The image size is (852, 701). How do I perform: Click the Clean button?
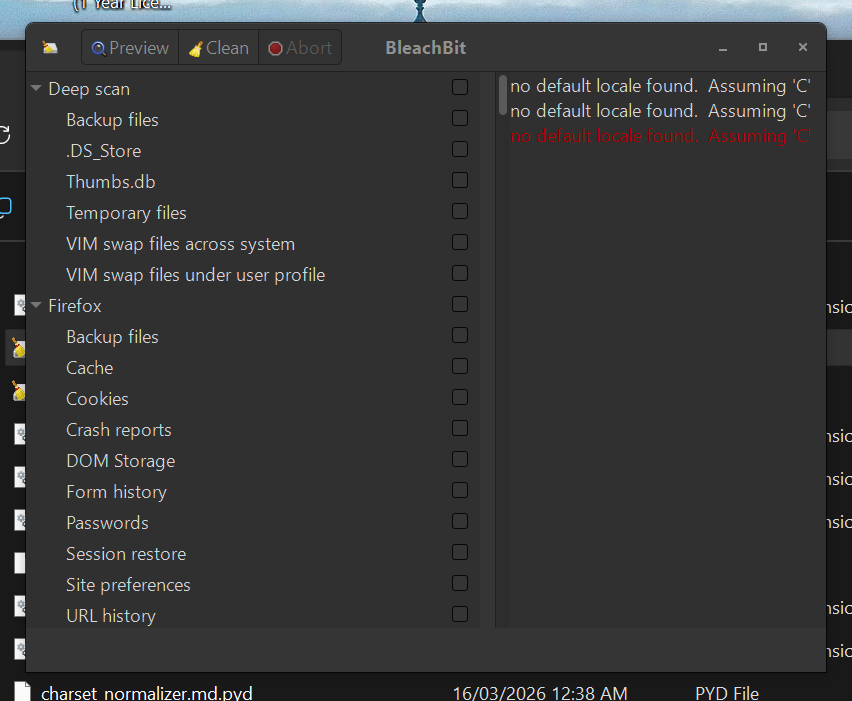click(x=218, y=48)
